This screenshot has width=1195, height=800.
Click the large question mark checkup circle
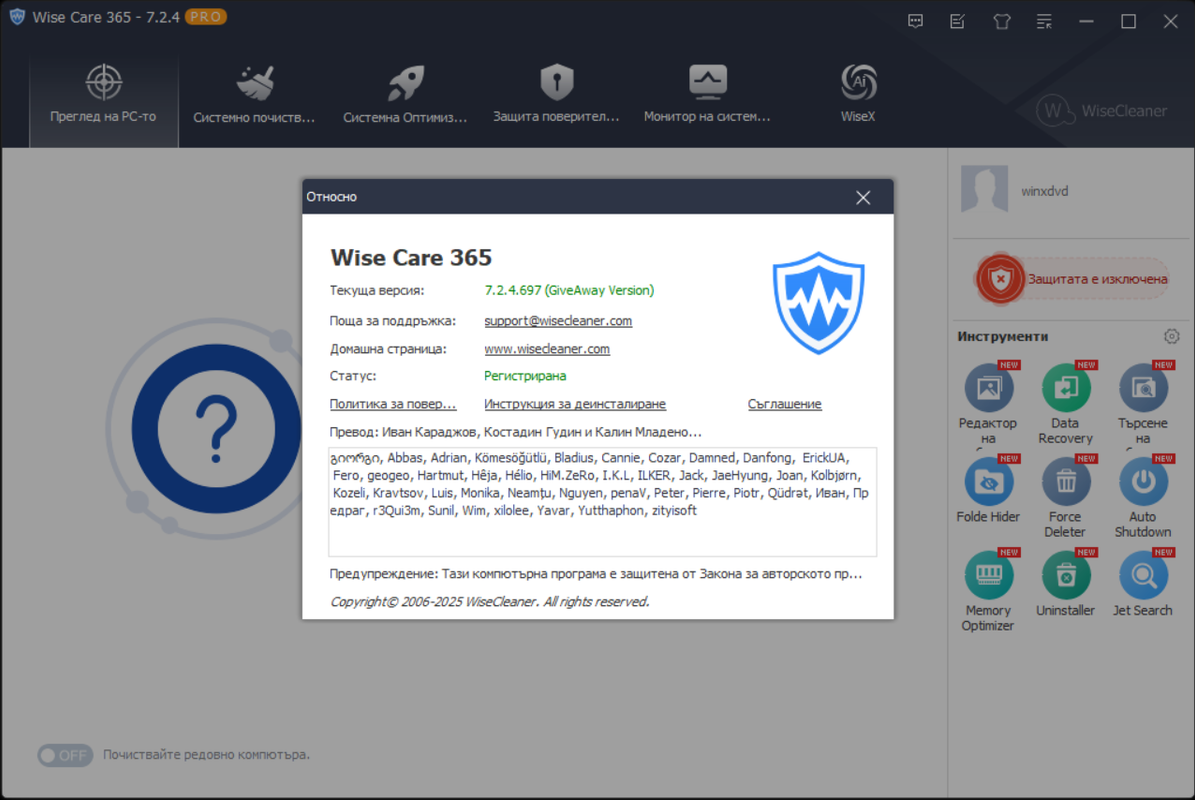216,429
